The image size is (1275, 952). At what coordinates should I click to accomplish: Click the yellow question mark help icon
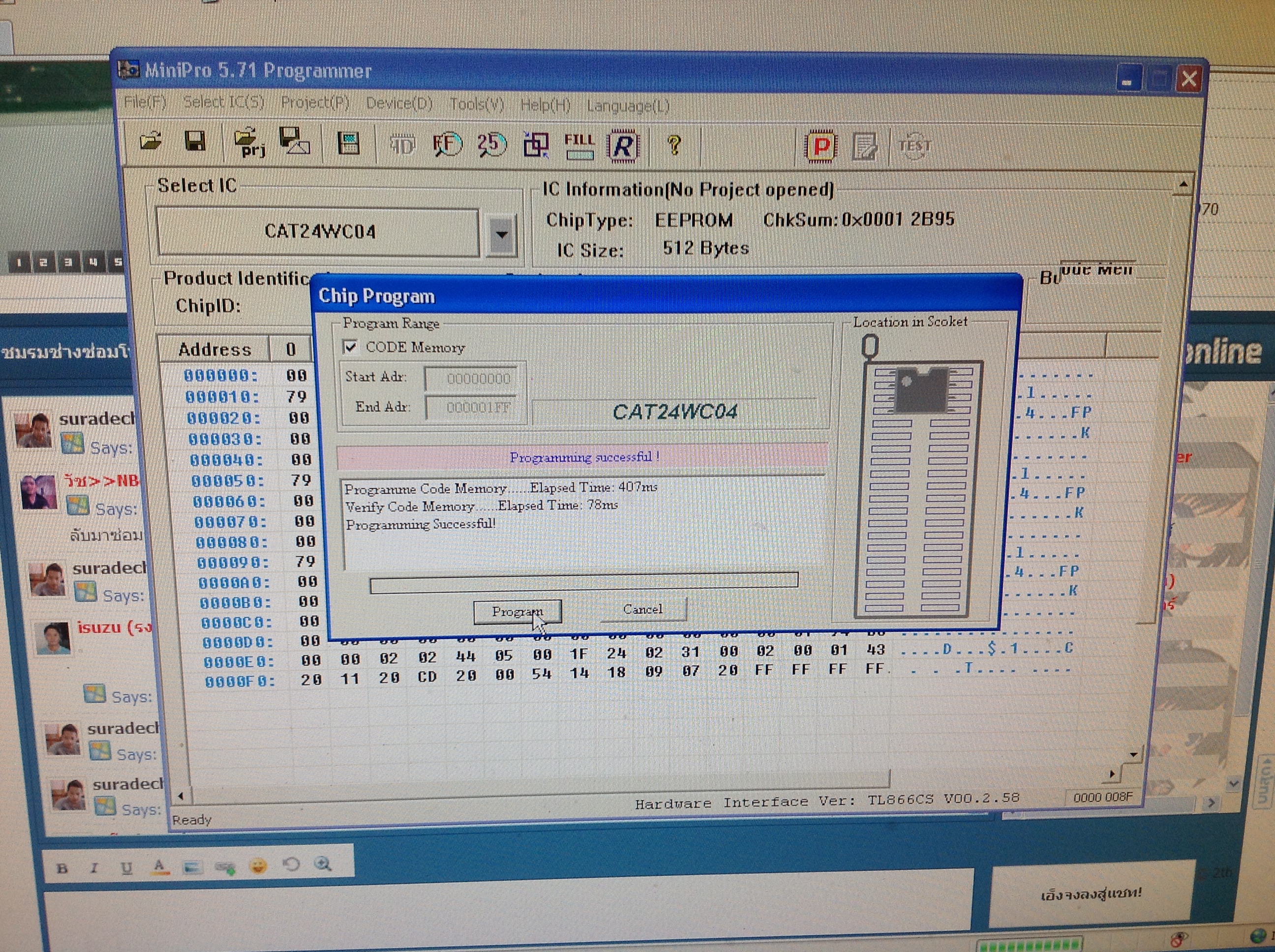(x=673, y=145)
